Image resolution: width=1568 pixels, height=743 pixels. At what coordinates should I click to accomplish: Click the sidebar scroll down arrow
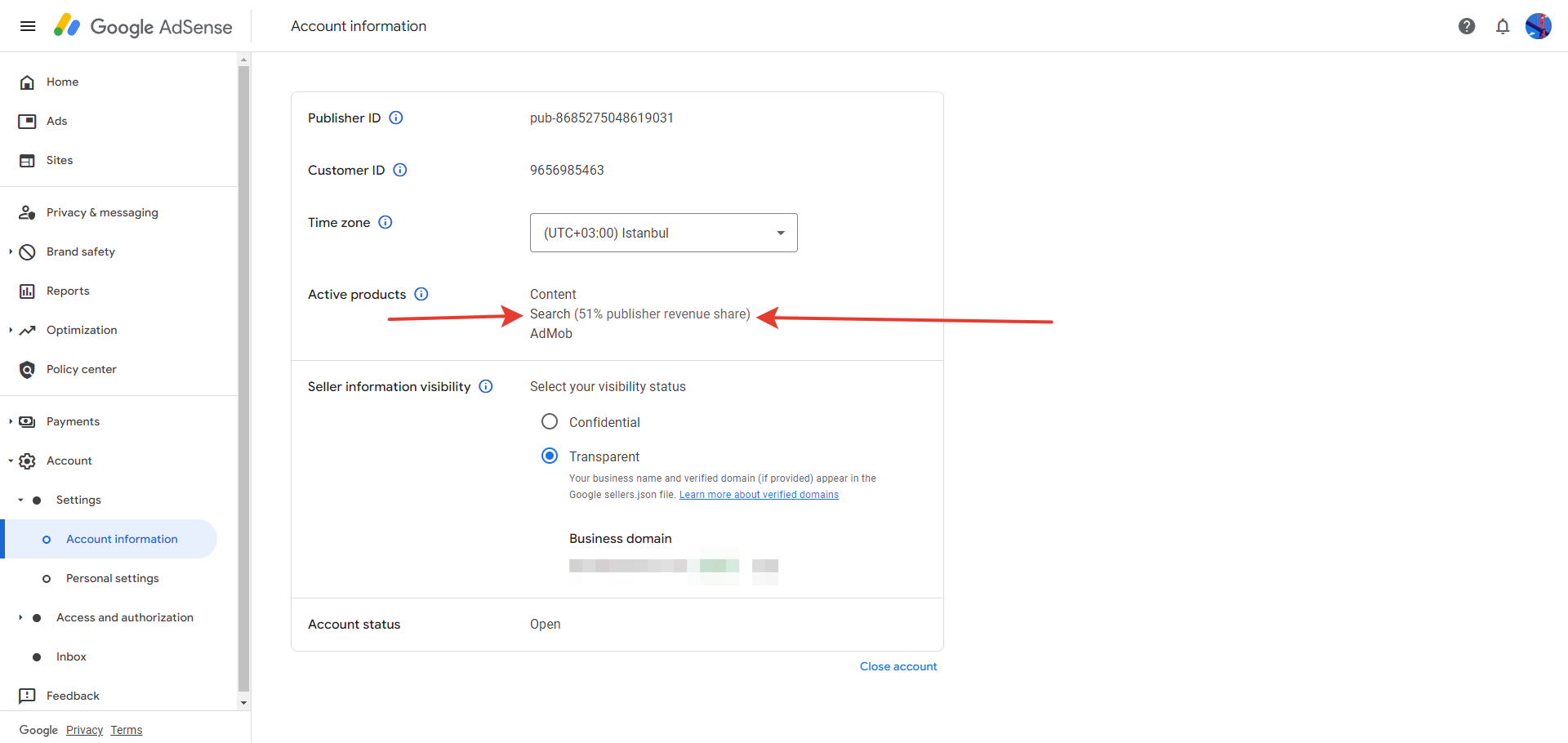[243, 703]
